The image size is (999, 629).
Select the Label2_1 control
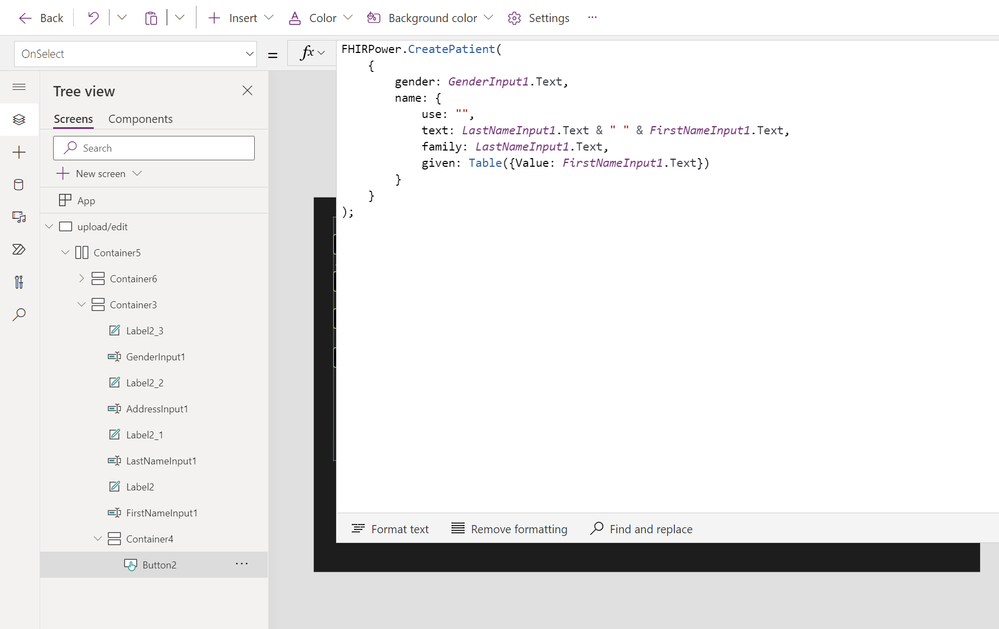point(144,435)
